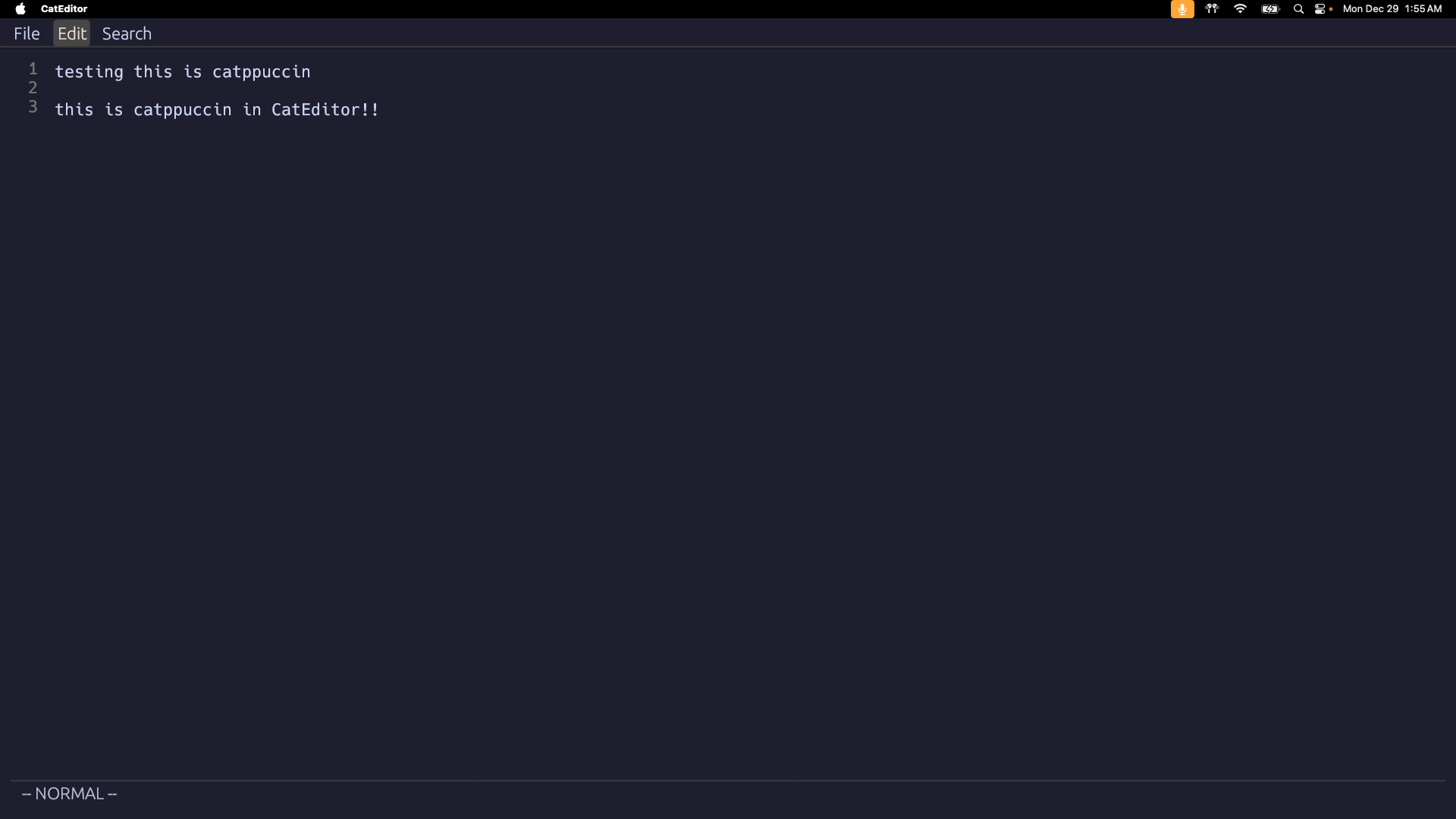Click the word 'CatEditor!!' on line three
The height and width of the screenshot is (819, 1456).
(325, 110)
